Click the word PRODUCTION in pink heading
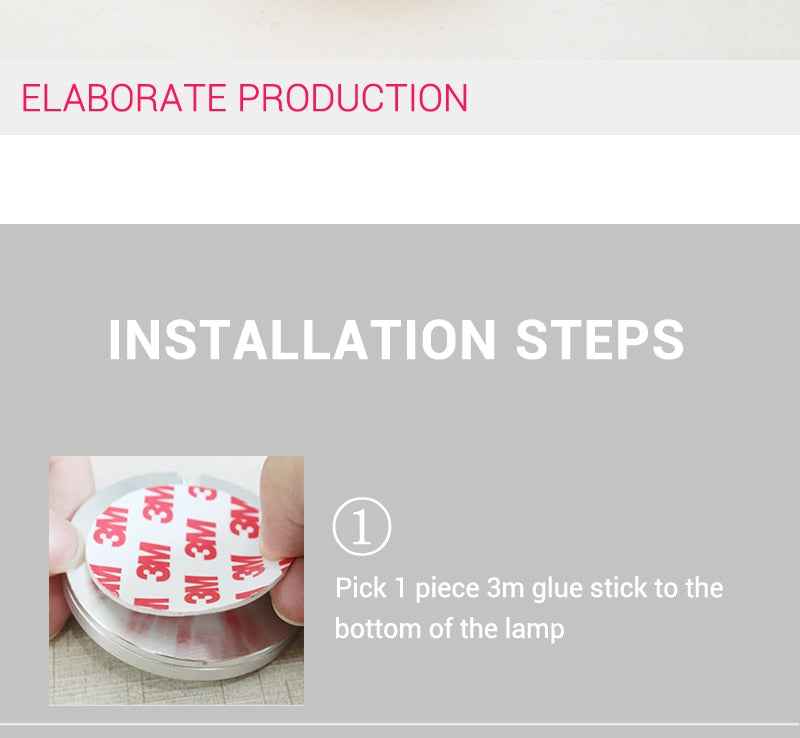 (353, 97)
